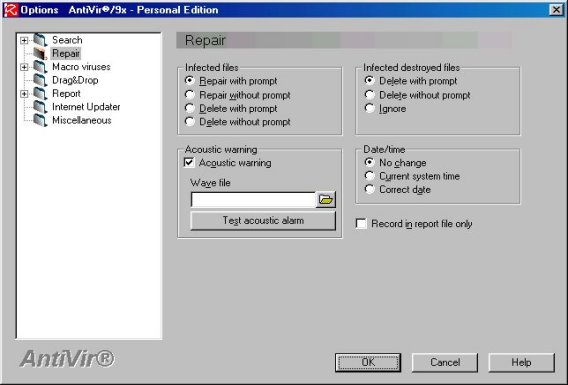Expand the Macro viruses tree node
Image resolution: width=568 pixels, height=385 pixels.
[24, 67]
